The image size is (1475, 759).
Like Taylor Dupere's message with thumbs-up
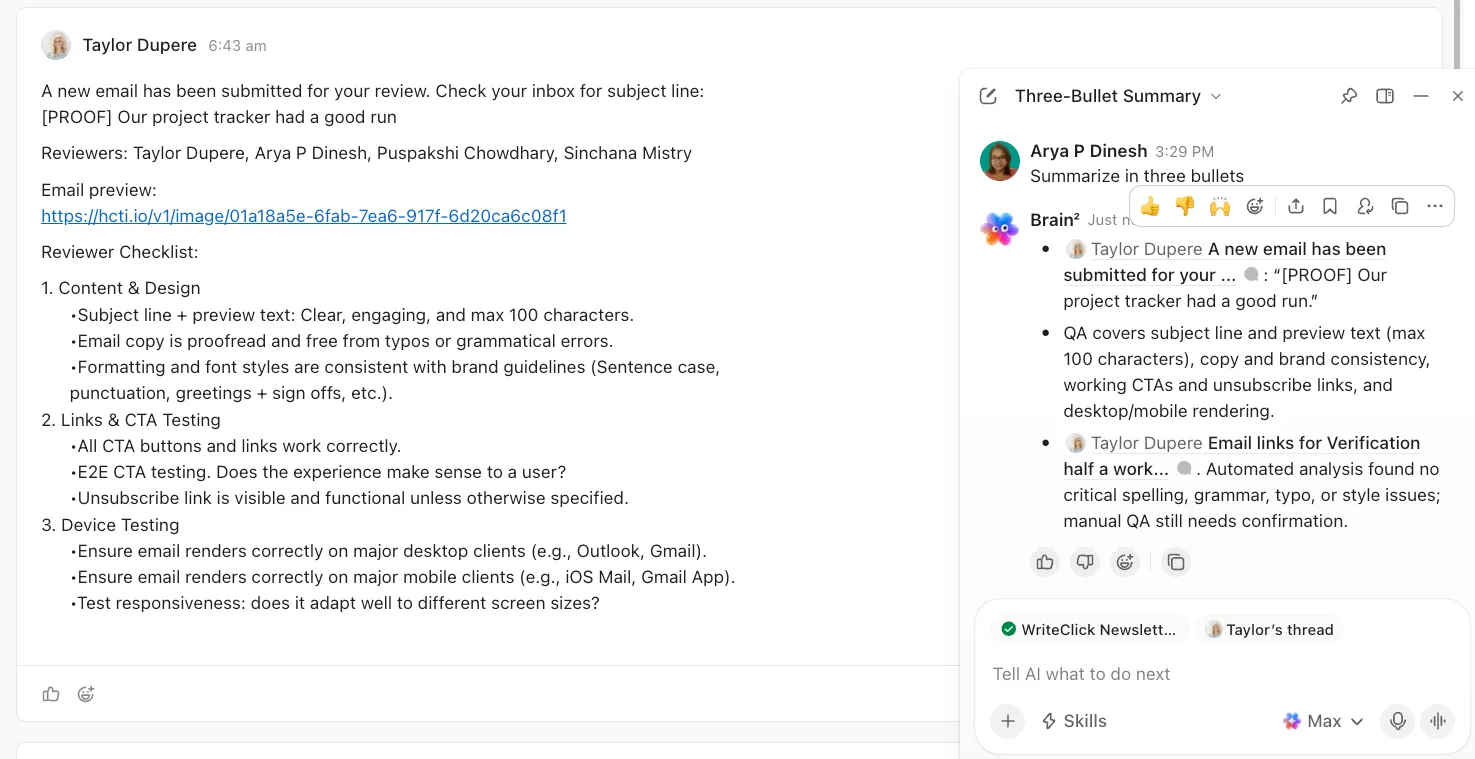point(51,694)
